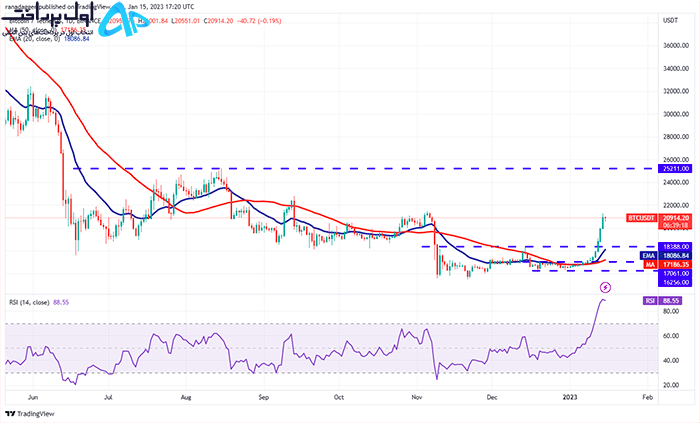Click the 17061.00 support level label
The width and height of the screenshot is (700, 426).
(675, 273)
